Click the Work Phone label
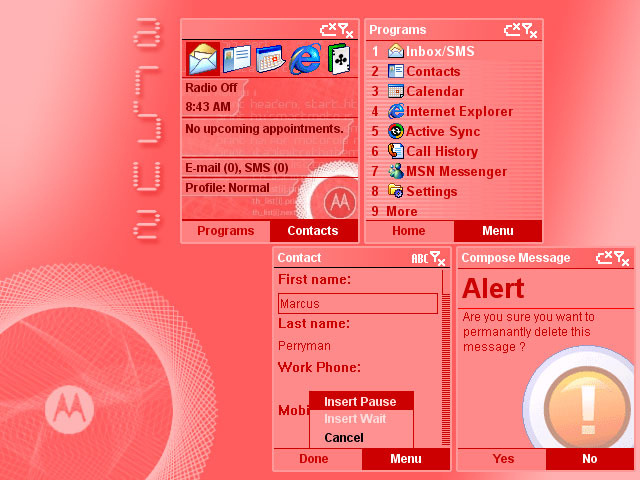 pyautogui.click(x=319, y=367)
